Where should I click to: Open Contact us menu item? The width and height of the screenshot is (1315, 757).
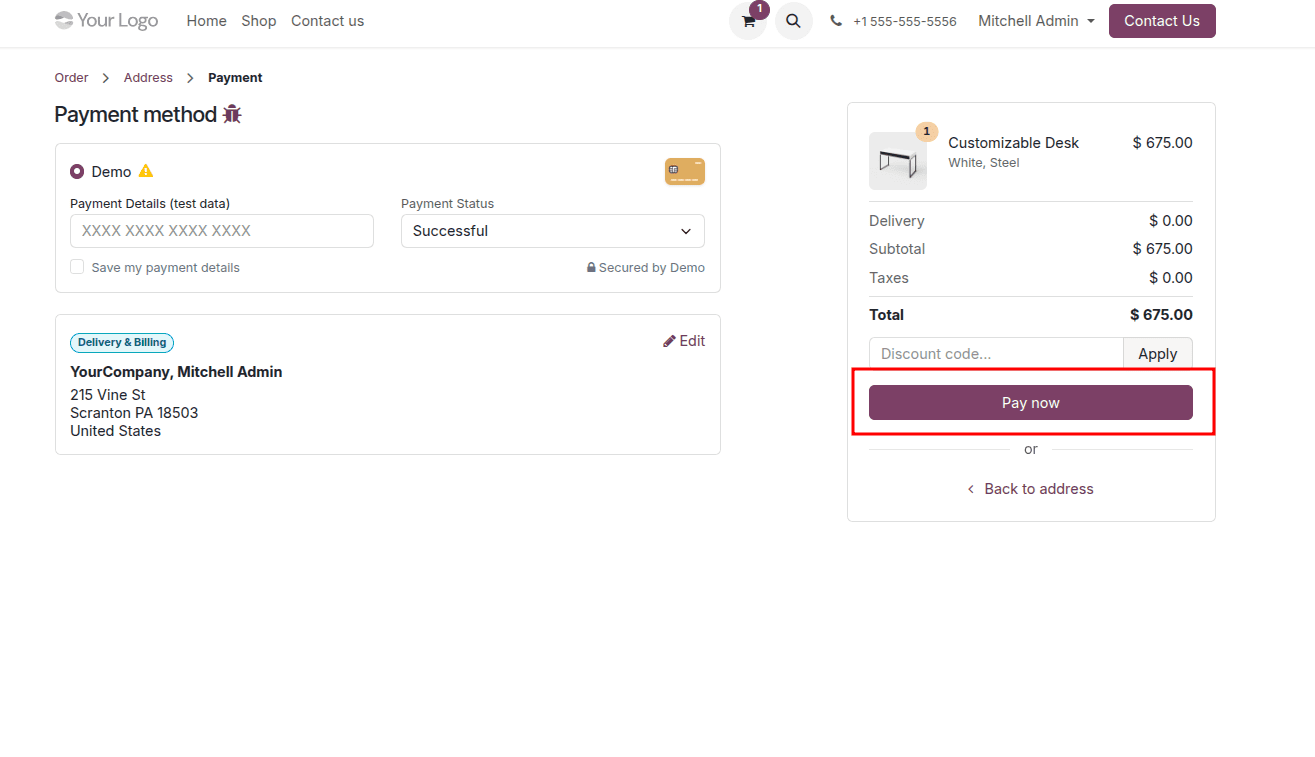328,21
